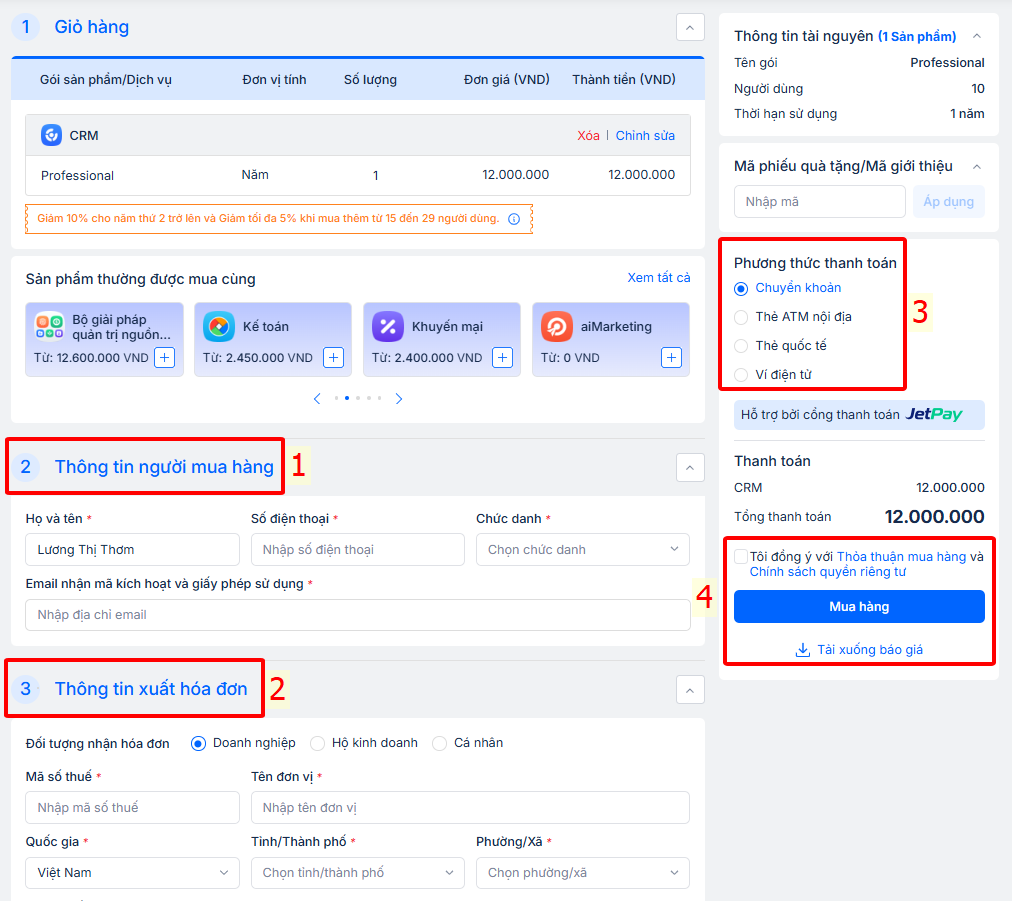Click the Mua hàng button

pos(859,607)
